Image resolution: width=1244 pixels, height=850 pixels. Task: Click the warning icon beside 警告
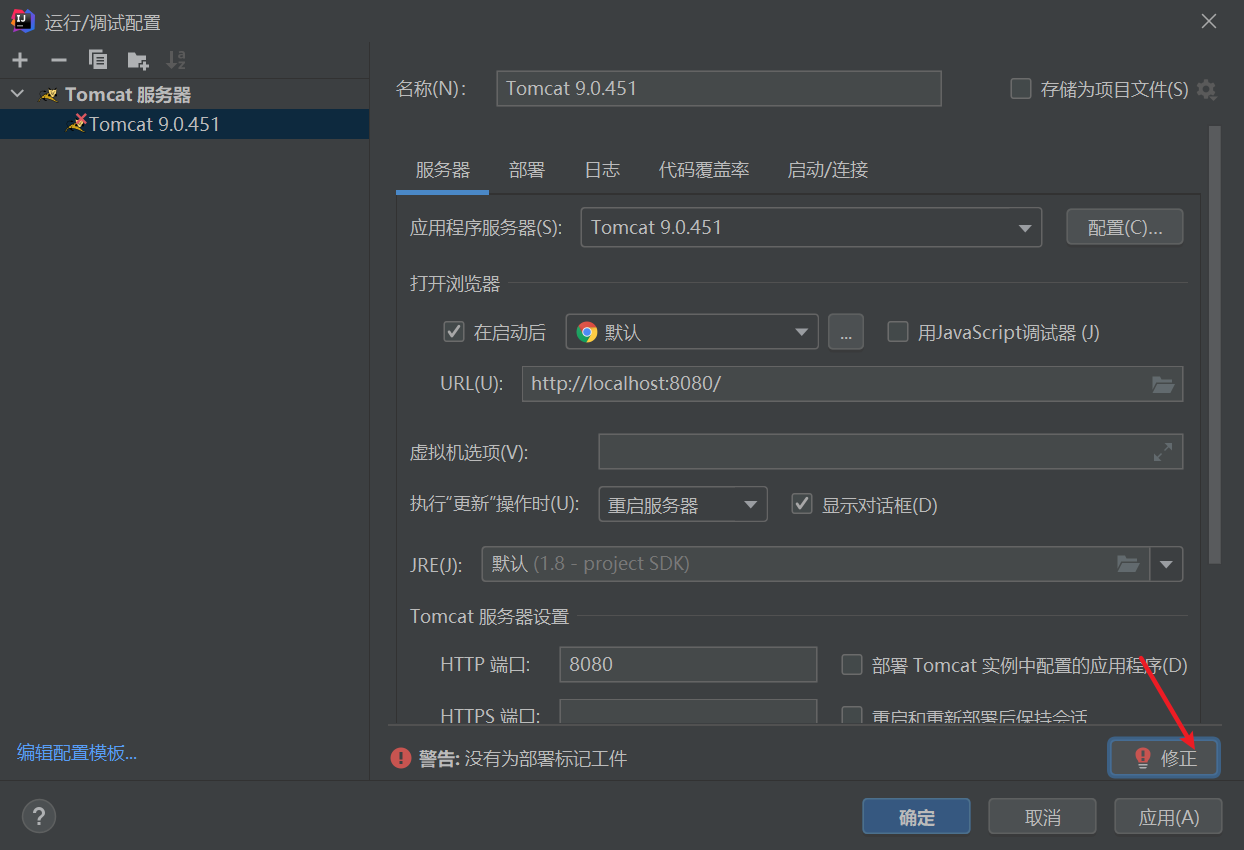[x=401, y=758]
